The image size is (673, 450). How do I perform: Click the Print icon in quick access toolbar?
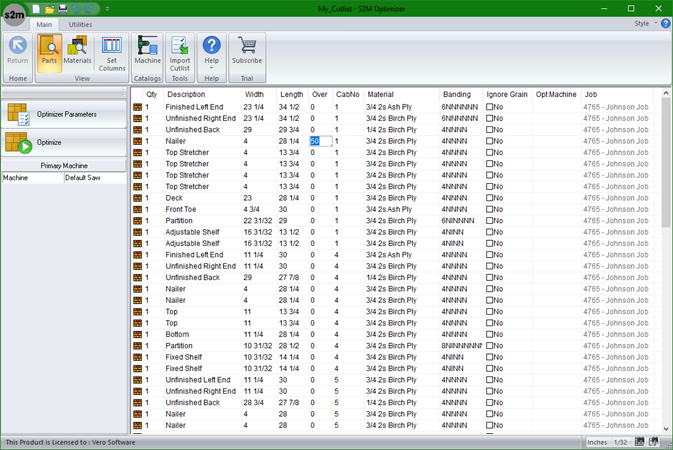pos(63,9)
